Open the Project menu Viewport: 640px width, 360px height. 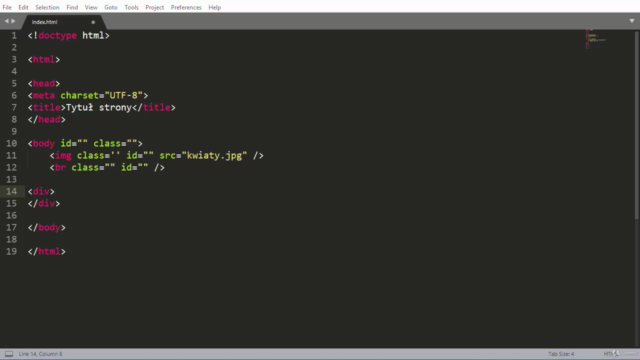point(154,7)
